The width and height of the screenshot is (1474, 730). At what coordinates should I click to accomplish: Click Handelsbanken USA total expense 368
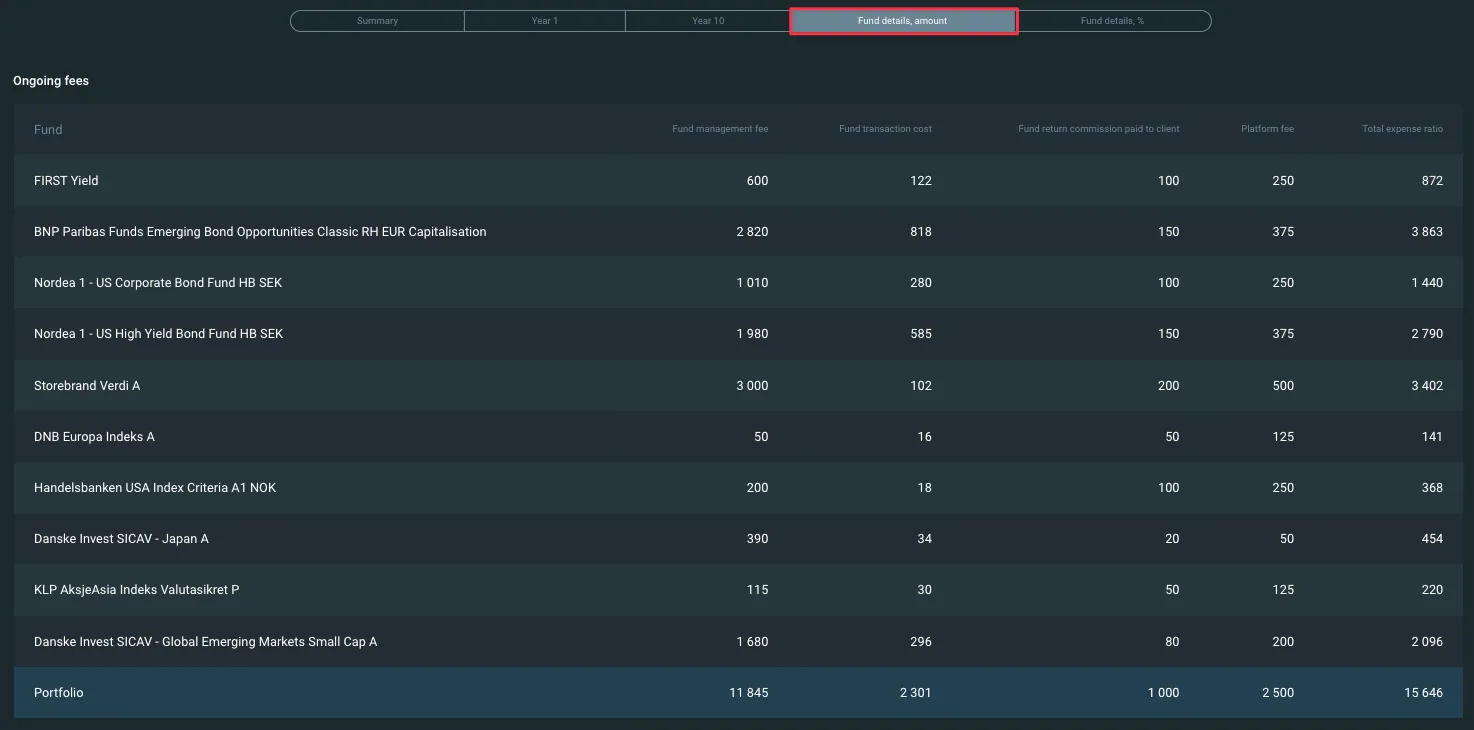coord(1432,488)
